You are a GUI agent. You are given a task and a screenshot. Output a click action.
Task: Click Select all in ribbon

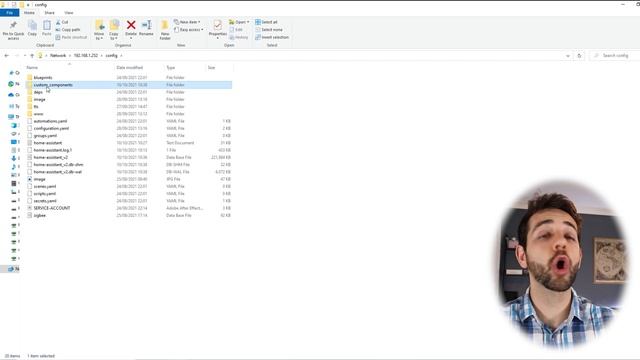[266, 22]
